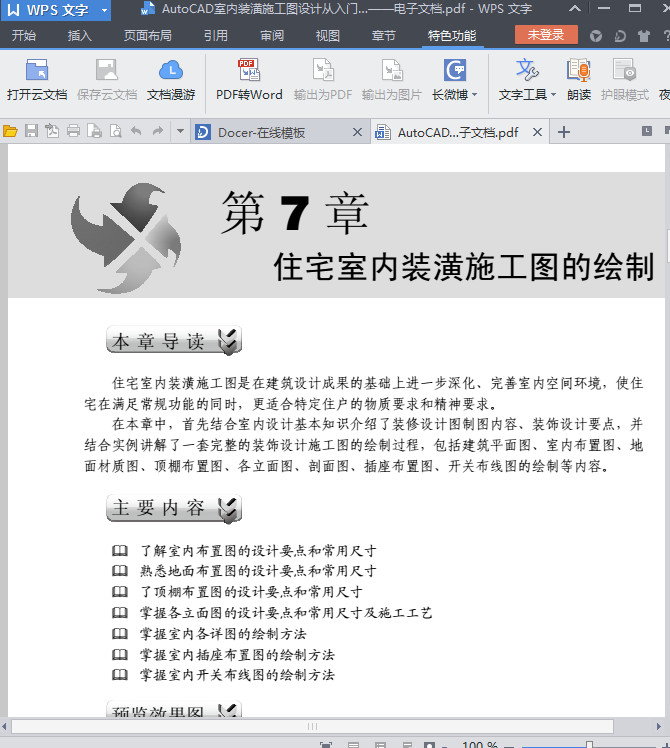Open WPS 文字 application menu dropdown
Image resolution: width=670 pixels, height=748 pixels.
(x=105, y=10)
